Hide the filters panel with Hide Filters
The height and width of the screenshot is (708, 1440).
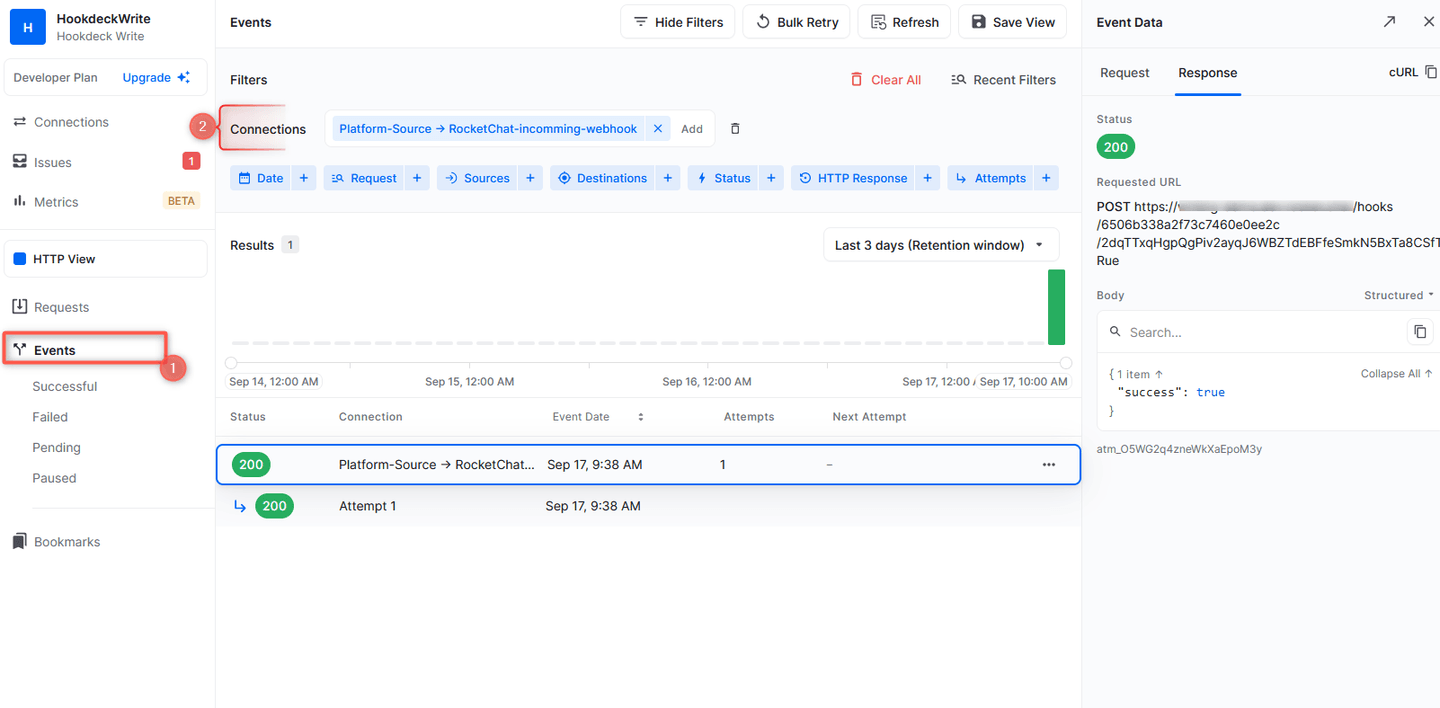(677, 21)
